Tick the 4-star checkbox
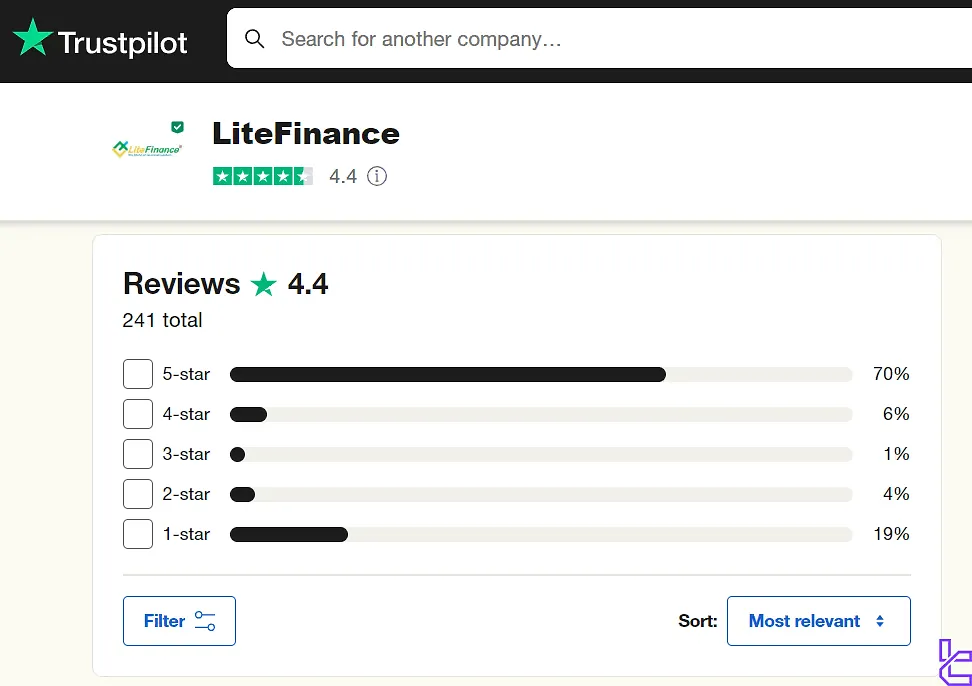The image size is (972, 686). pos(138,414)
